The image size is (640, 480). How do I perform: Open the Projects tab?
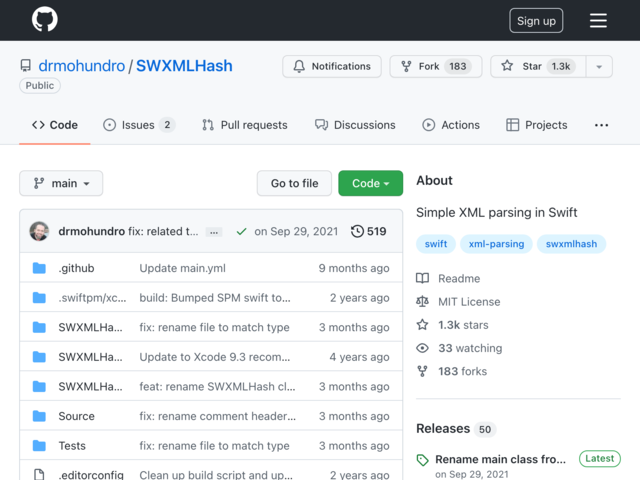(x=536, y=125)
